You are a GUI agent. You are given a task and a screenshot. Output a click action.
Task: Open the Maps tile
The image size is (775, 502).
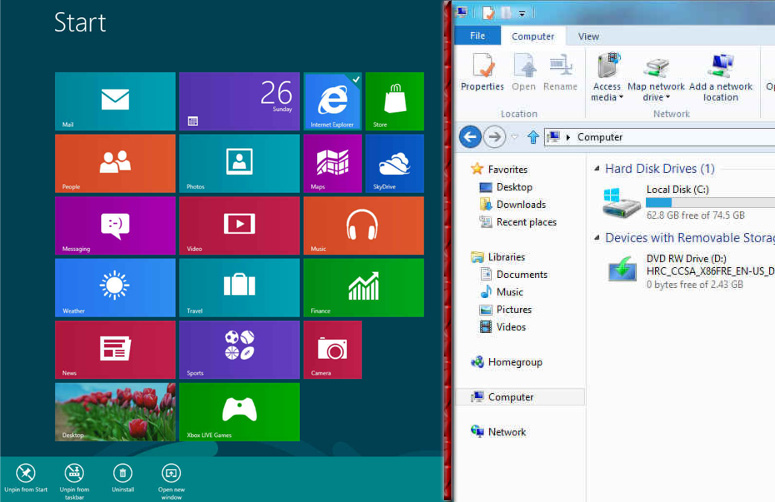(x=333, y=164)
